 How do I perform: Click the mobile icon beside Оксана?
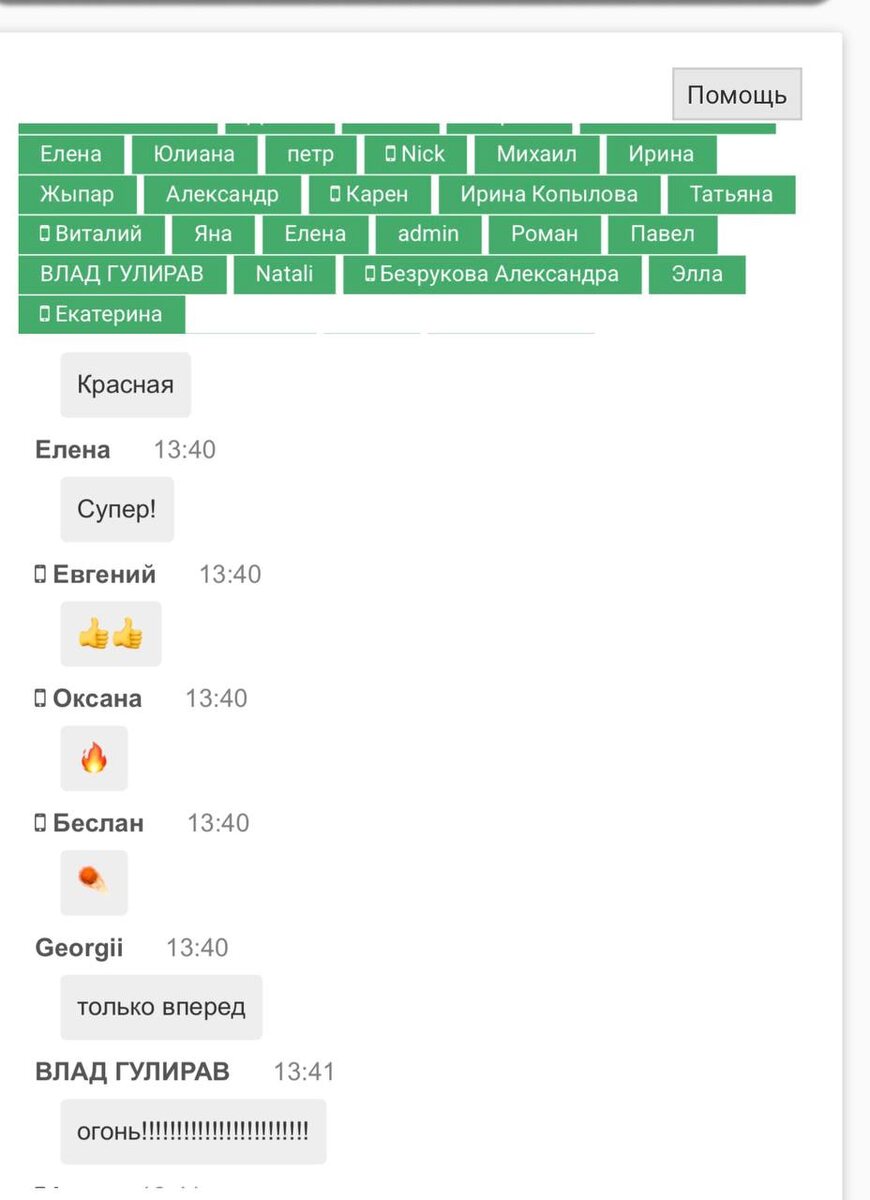point(41,699)
